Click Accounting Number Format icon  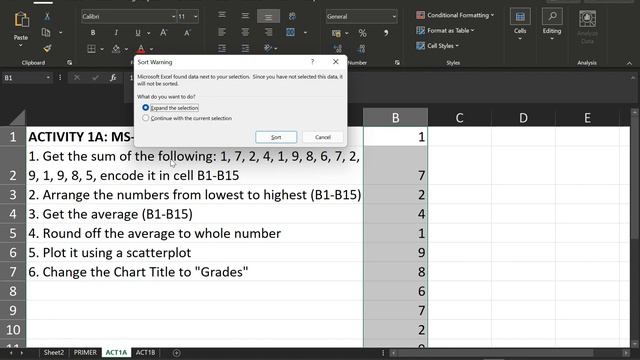[336, 33]
